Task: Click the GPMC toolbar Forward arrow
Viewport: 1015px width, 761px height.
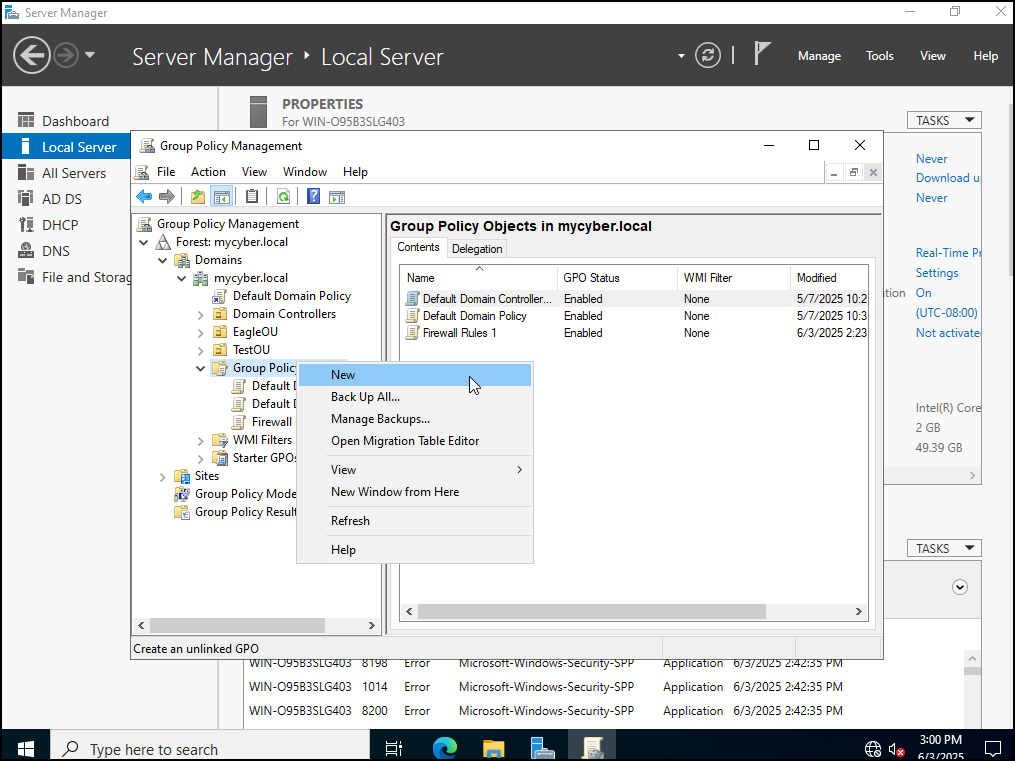Action: pos(167,197)
